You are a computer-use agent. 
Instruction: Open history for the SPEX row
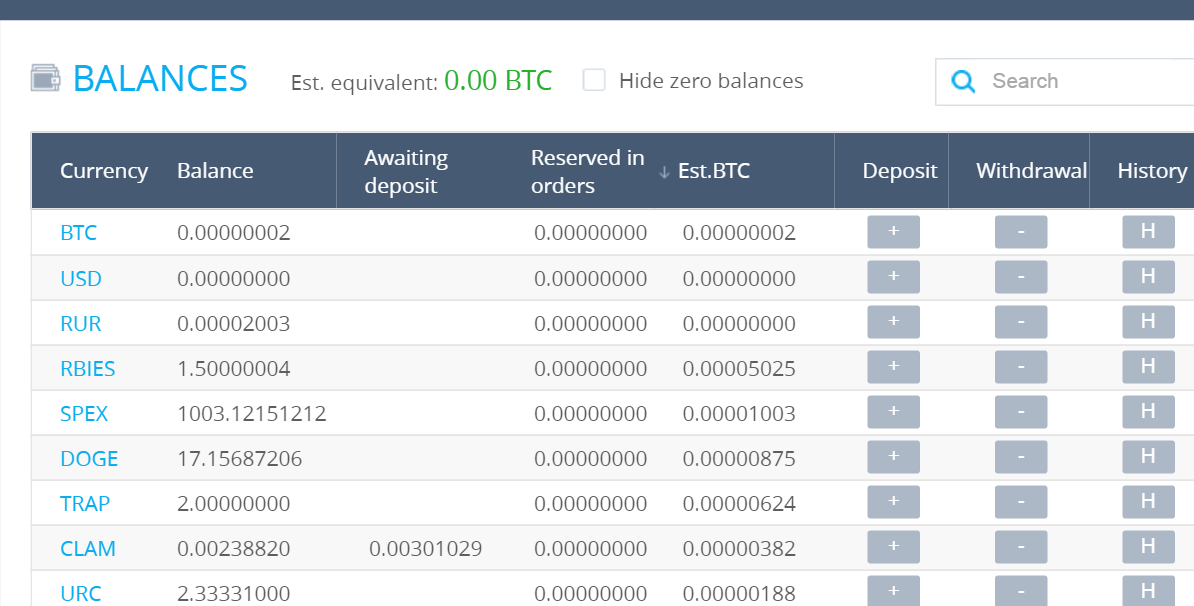click(1148, 412)
